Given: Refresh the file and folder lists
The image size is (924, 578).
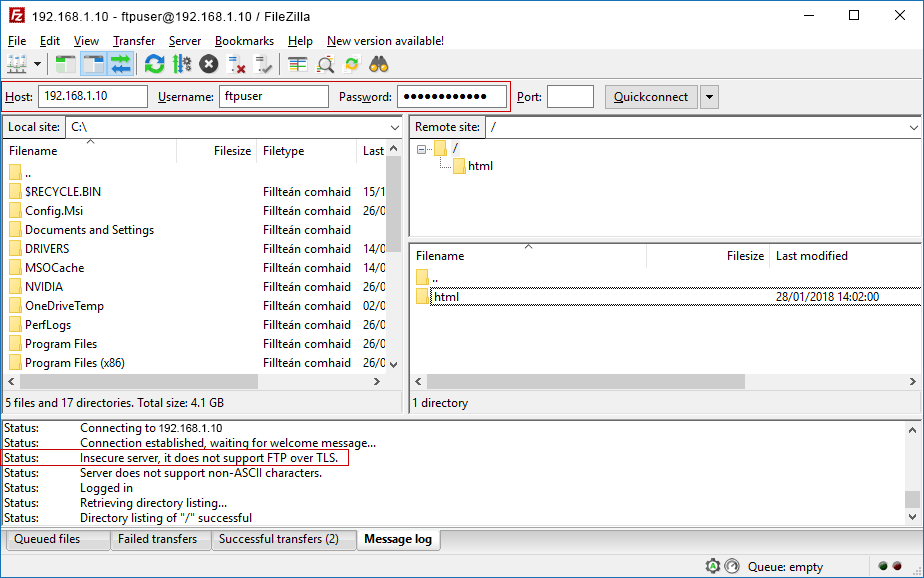Looking at the screenshot, I should pyautogui.click(x=154, y=63).
